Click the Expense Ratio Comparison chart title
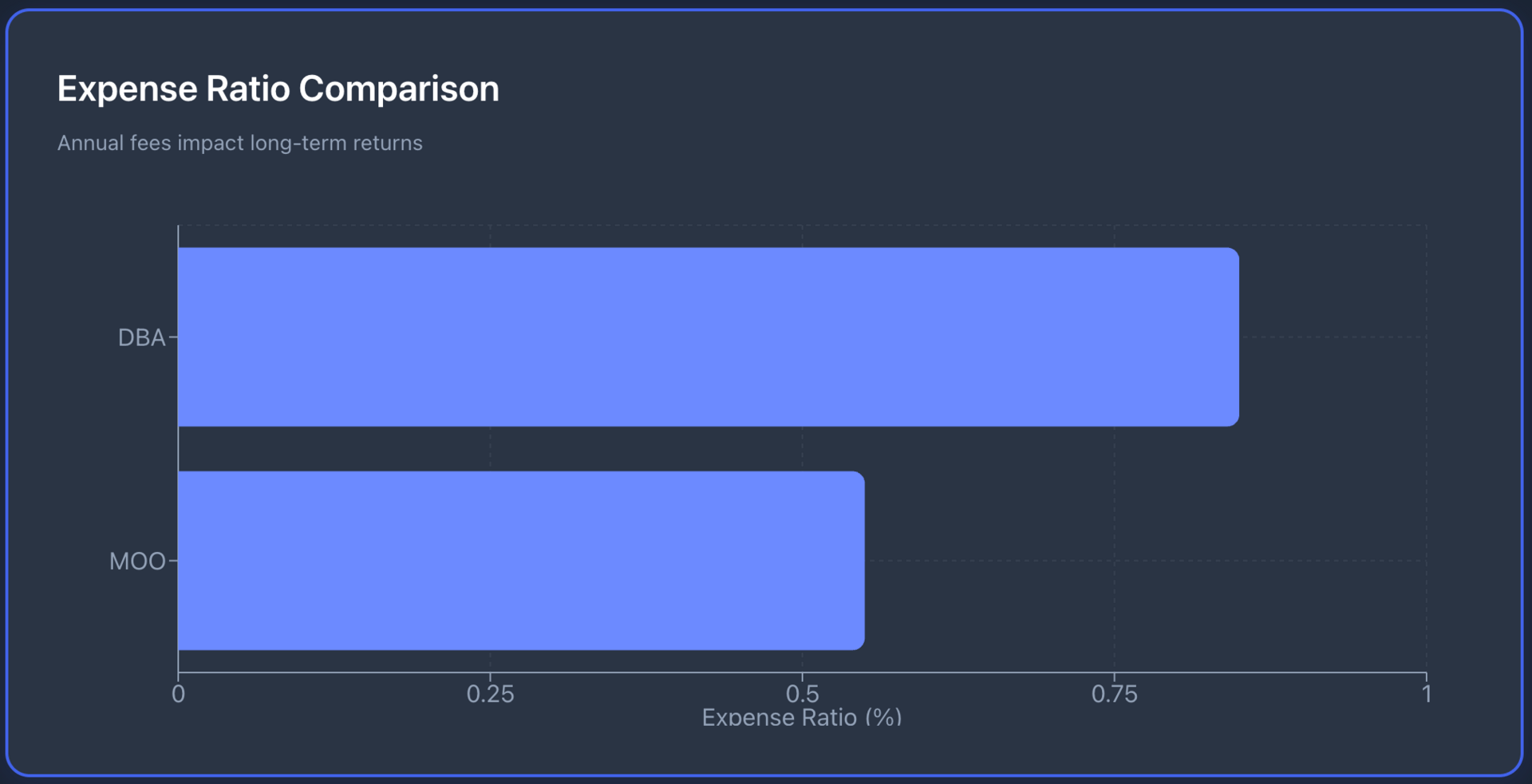 pos(278,89)
